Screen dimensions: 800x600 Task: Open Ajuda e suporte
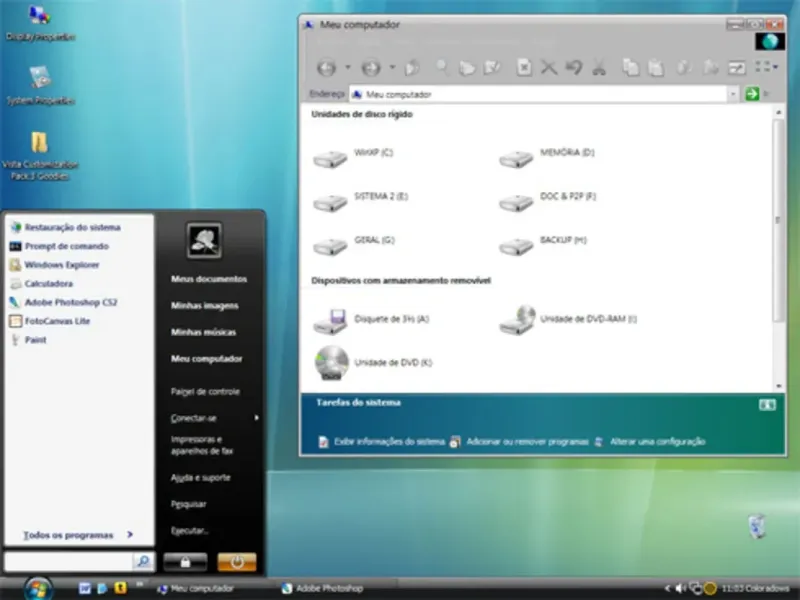click(x=201, y=478)
